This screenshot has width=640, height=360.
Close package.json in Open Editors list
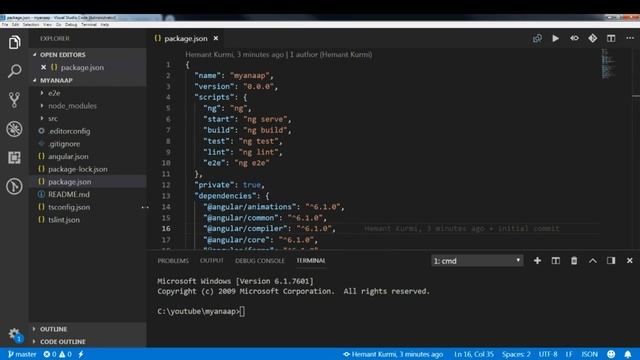point(43,67)
